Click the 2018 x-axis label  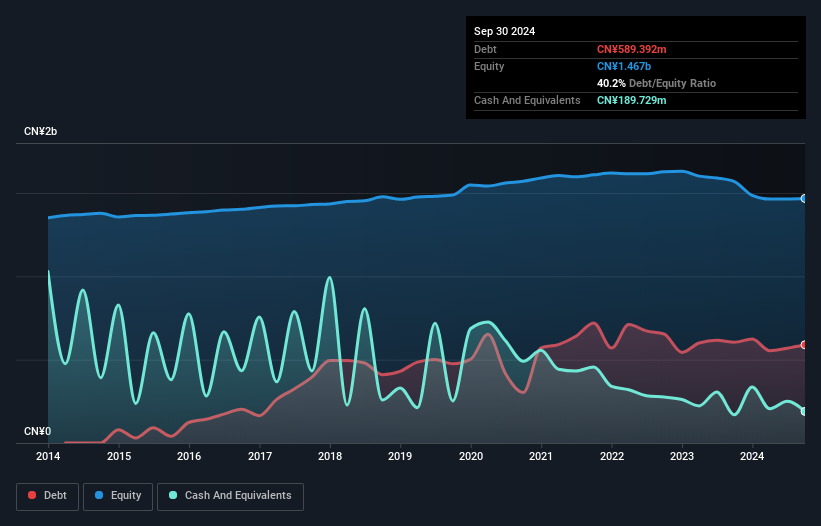[x=330, y=457]
